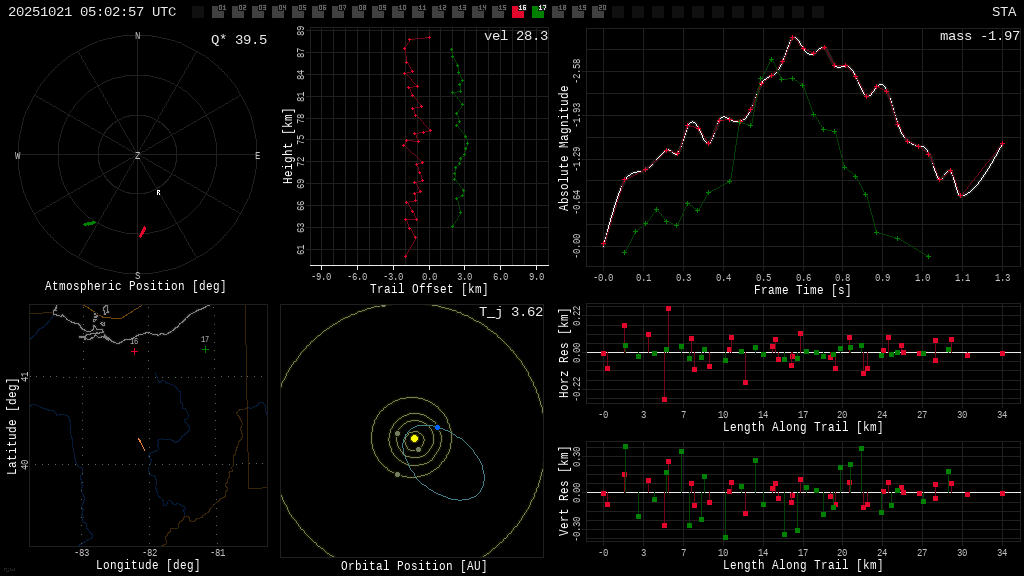
Task: Click the blue Earth dot on orbit
Action: (x=437, y=427)
